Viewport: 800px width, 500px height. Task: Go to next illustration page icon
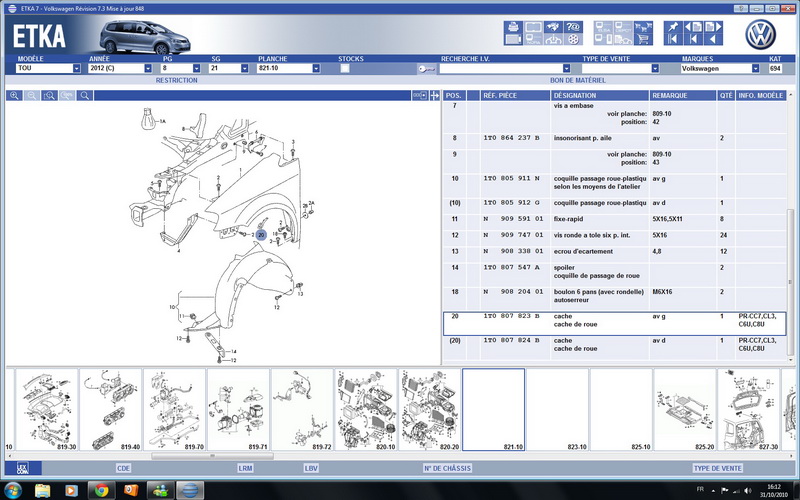[x=713, y=27]
